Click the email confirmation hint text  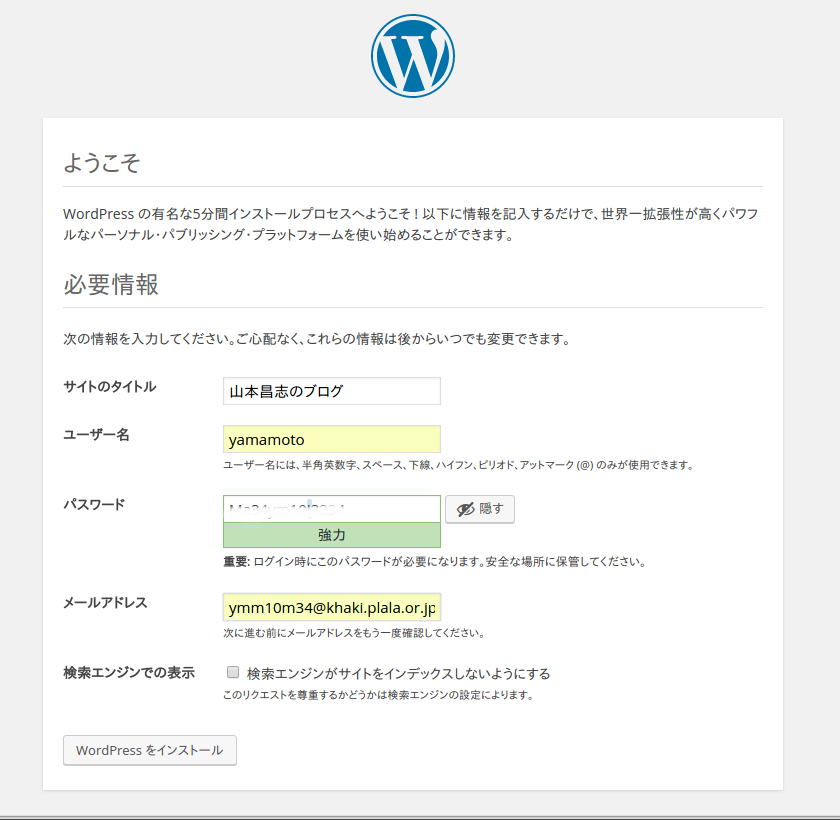point(355,633)
